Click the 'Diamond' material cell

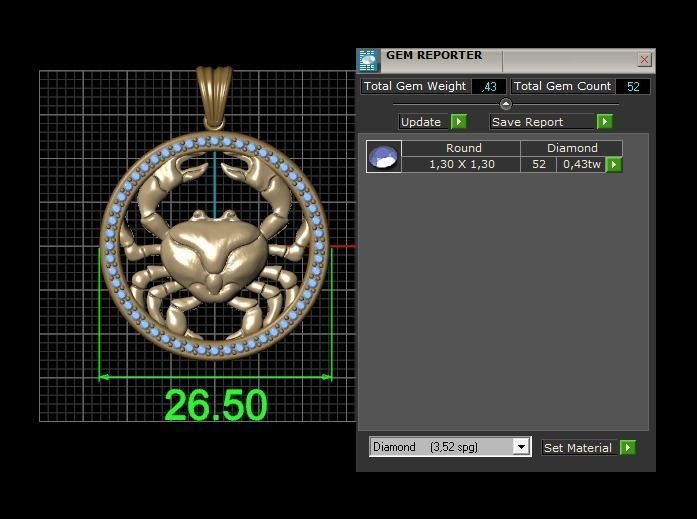pyautogui.click(x=572, y=148)
